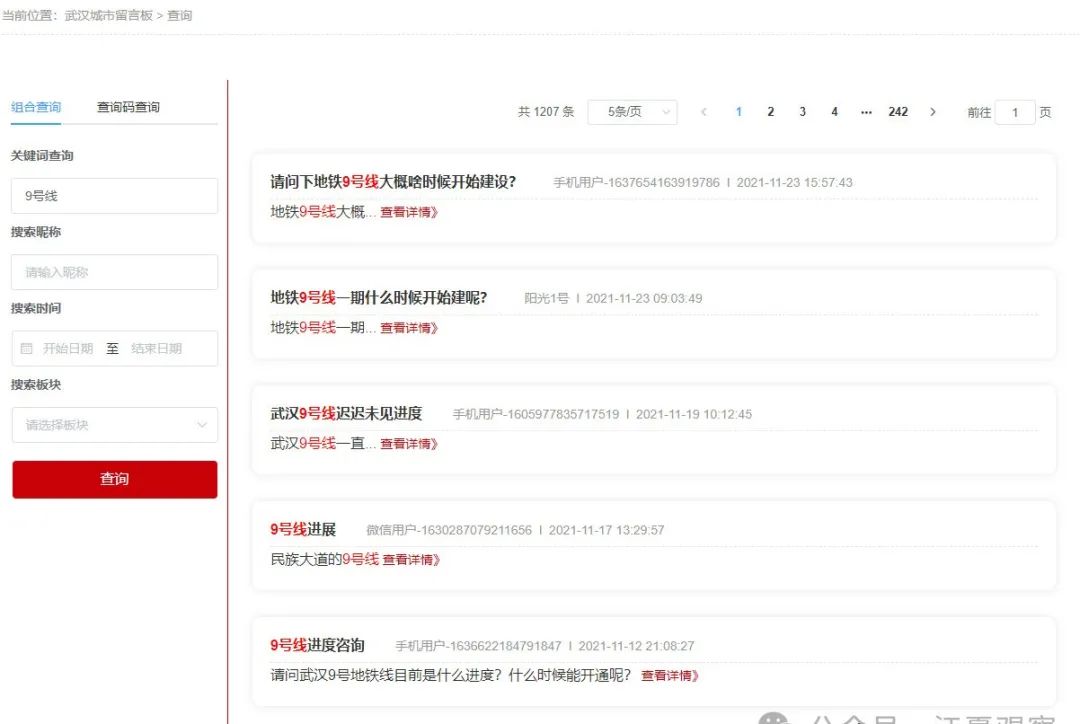Click the keyword field containing 9号线
The width and height of the screenshot is (1080, 724).
click(x=114, y=196)
